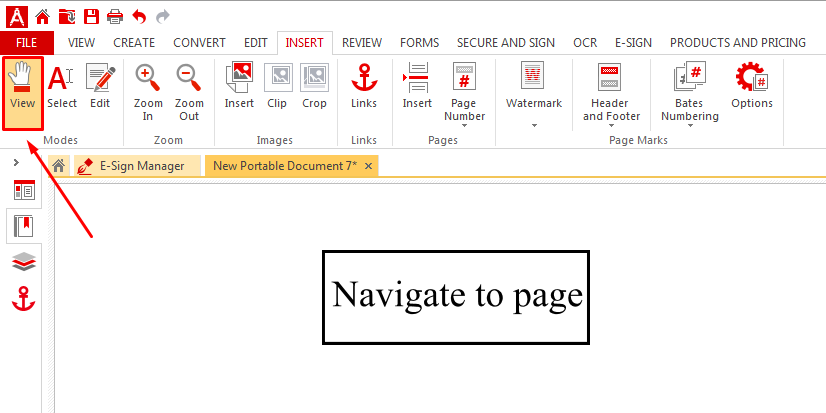Select the INSERT ribbon tab
This screenshot has height=413, width=826.
[304, 43]
